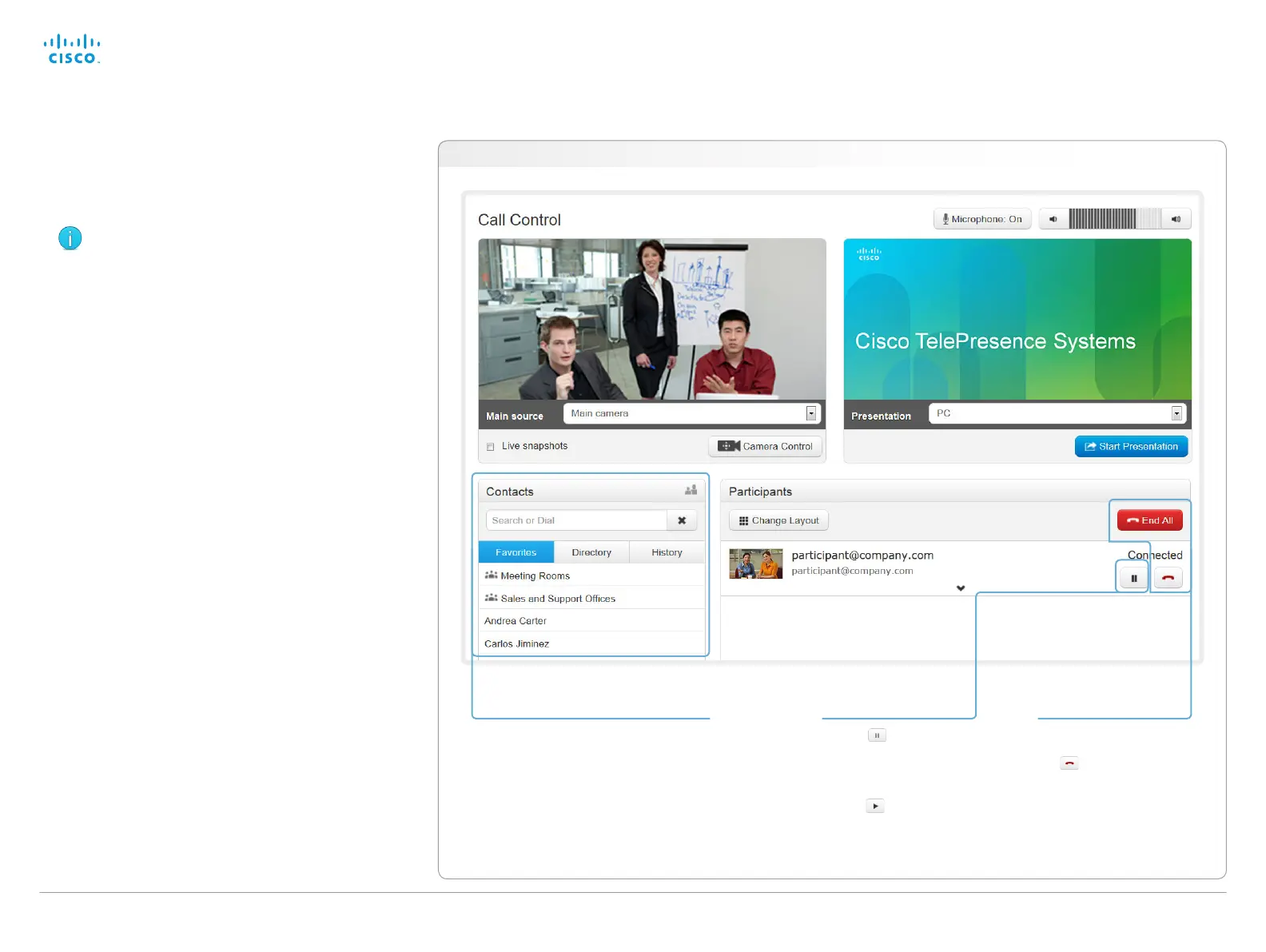Hang up the participant call
Viewport: 1266px width, 952px height.
(1168, 578)
